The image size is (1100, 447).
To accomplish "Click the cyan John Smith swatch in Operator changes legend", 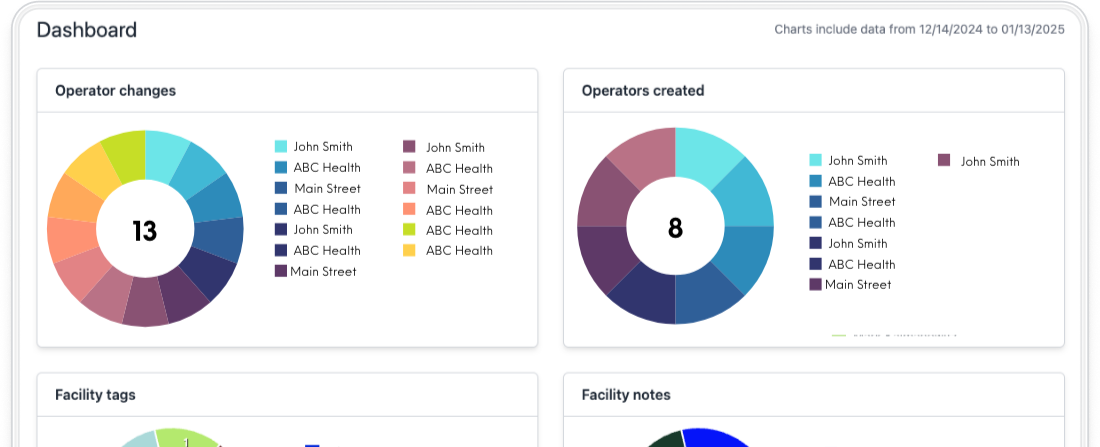I will (281, 147).
